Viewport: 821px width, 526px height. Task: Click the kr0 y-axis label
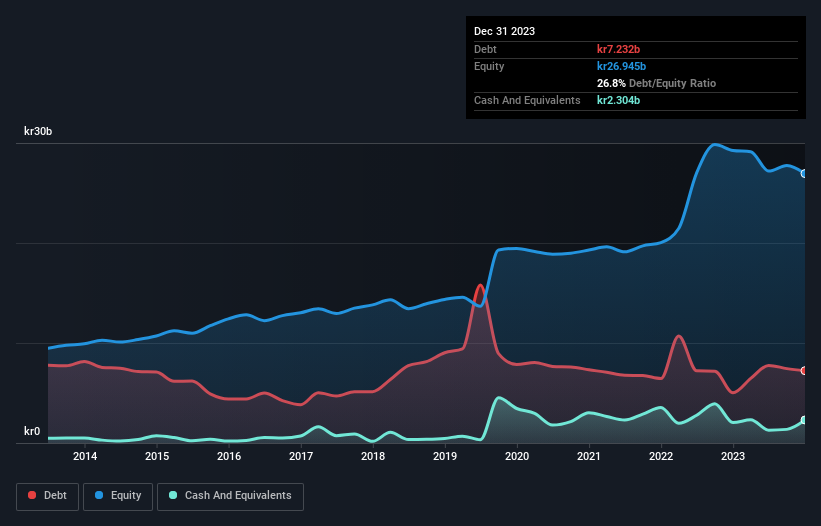point(32,431)
